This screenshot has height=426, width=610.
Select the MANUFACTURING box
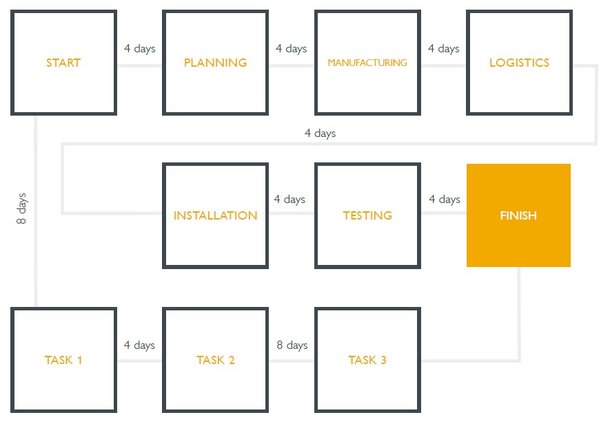(367, 63)
